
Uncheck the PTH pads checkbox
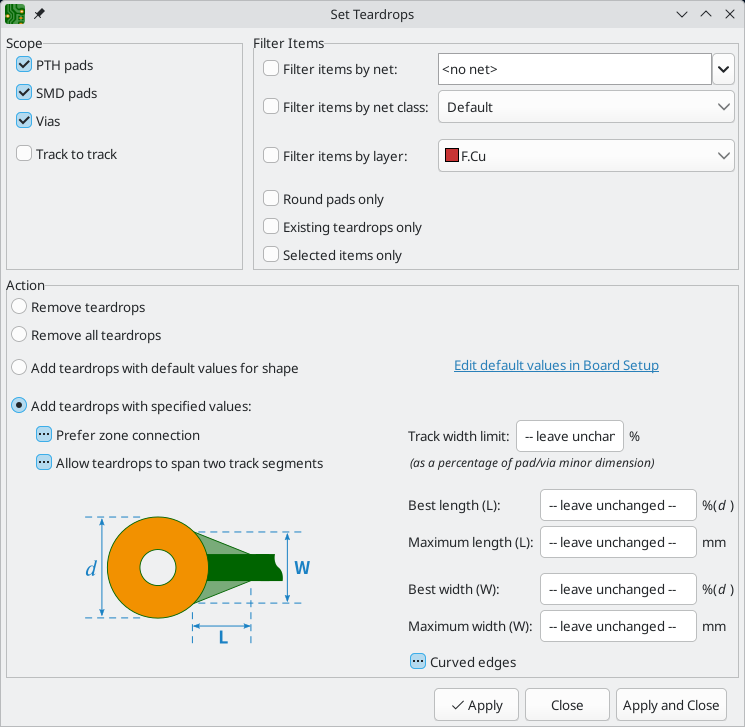pos(24,65)
